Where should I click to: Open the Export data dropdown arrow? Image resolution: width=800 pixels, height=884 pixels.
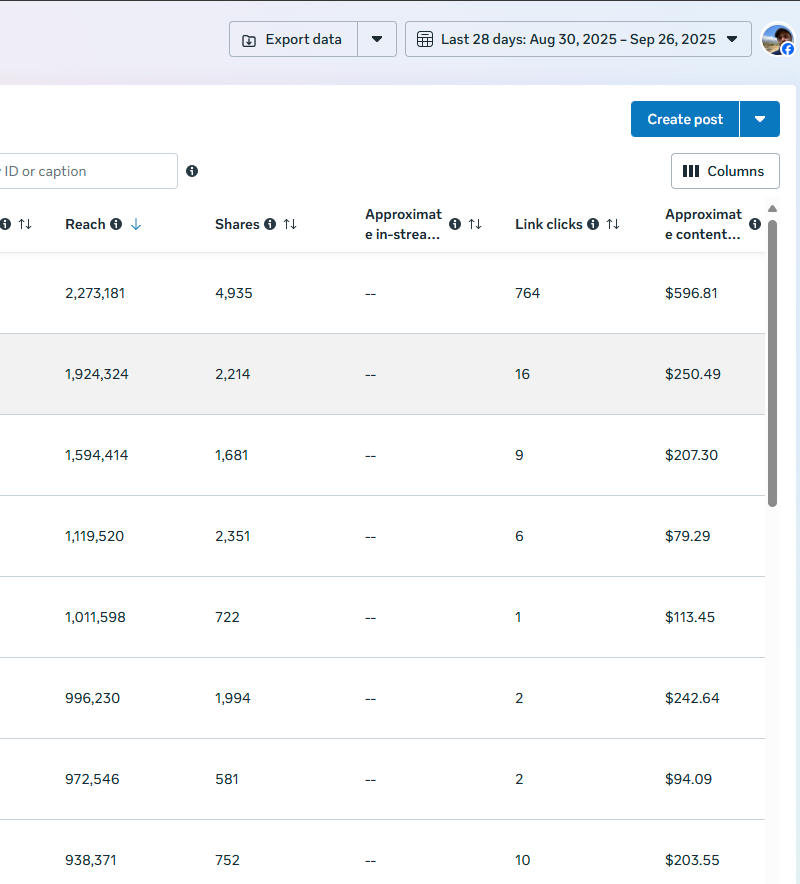tap(377, 39)
